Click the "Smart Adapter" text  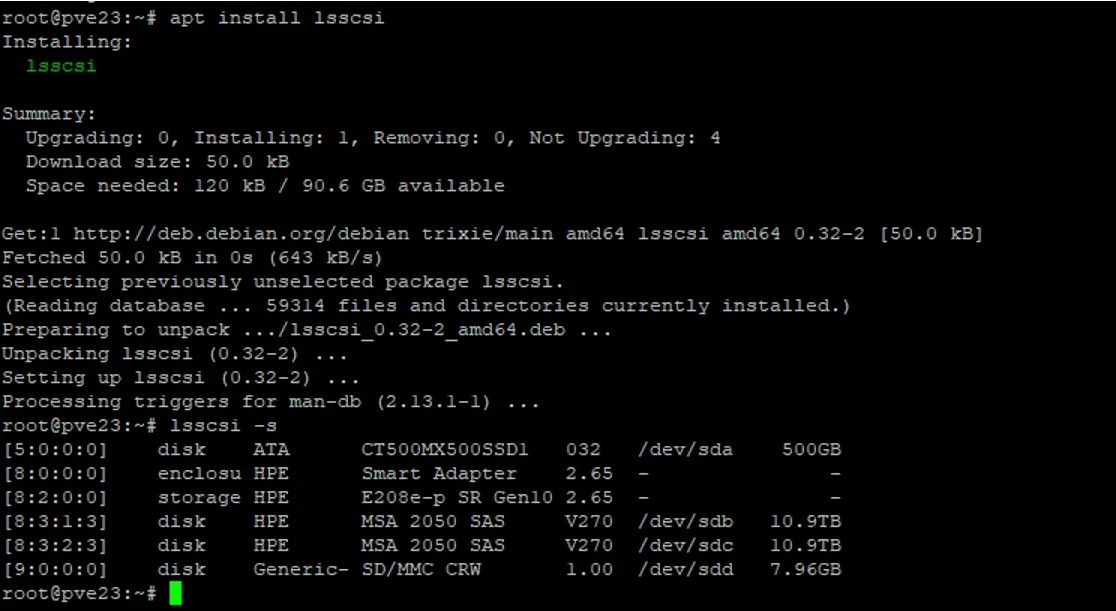click(439, 474)
